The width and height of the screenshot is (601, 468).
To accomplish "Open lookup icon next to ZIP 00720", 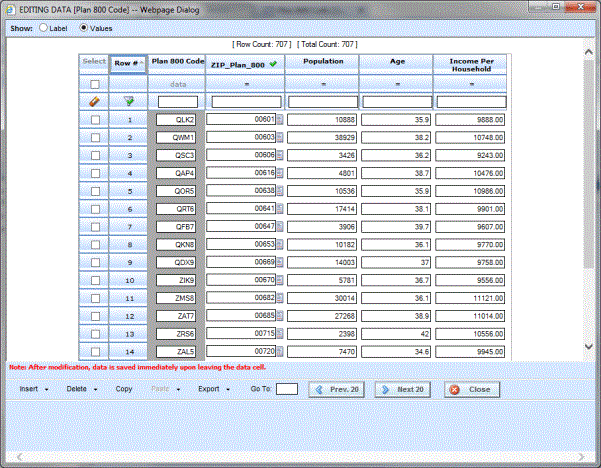I will pos(280,351).
